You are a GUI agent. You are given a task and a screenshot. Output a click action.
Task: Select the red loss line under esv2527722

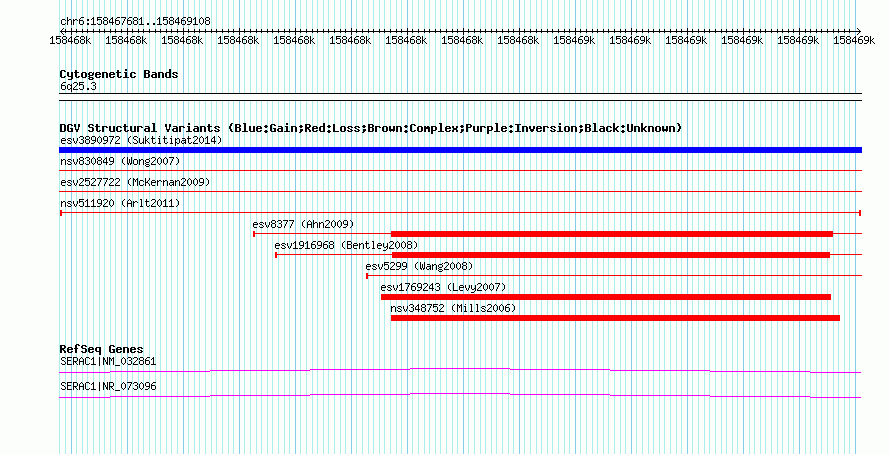[x=460, y=191]
